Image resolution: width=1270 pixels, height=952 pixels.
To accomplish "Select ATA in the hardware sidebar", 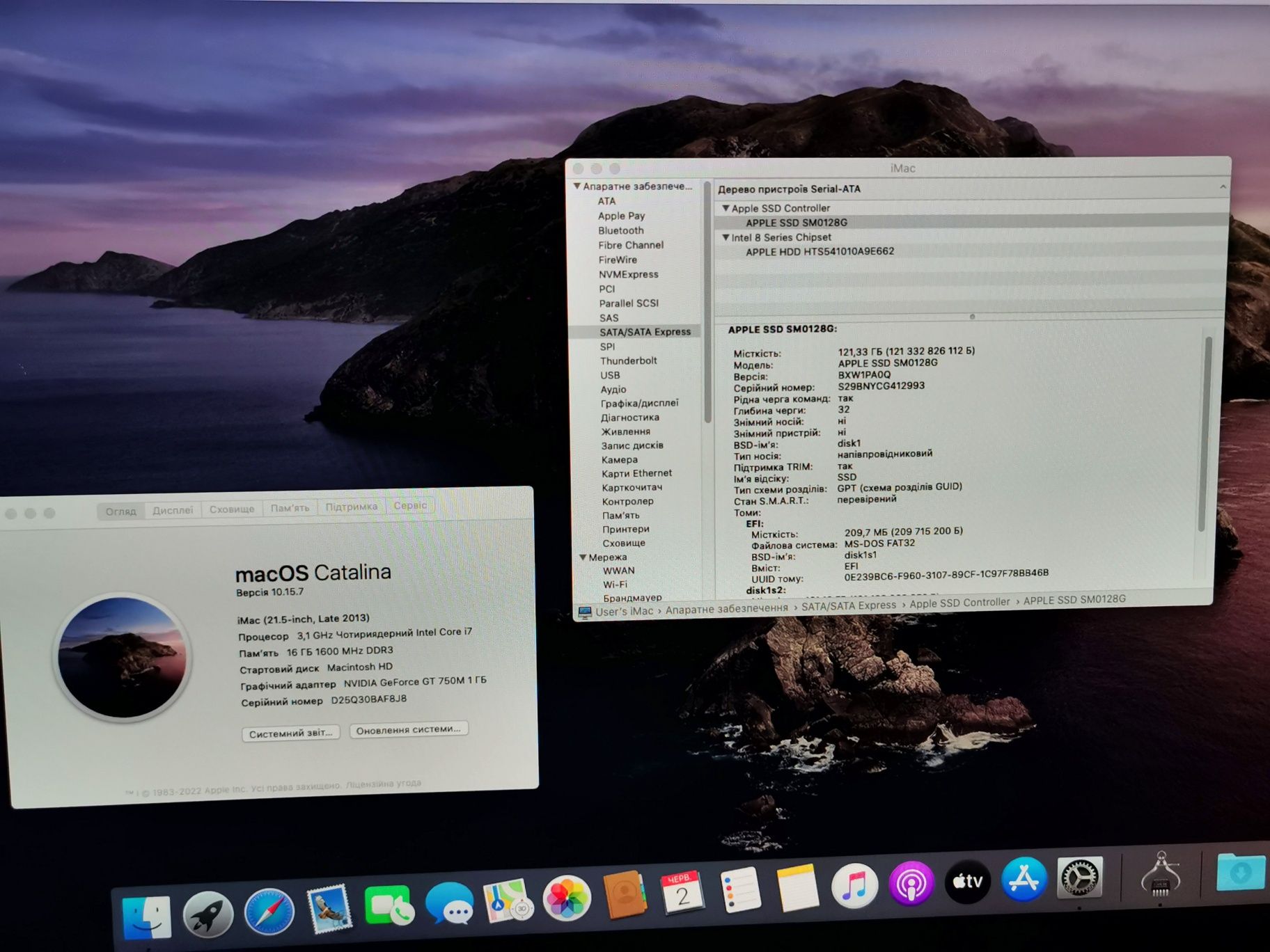I will click(606, 201).
